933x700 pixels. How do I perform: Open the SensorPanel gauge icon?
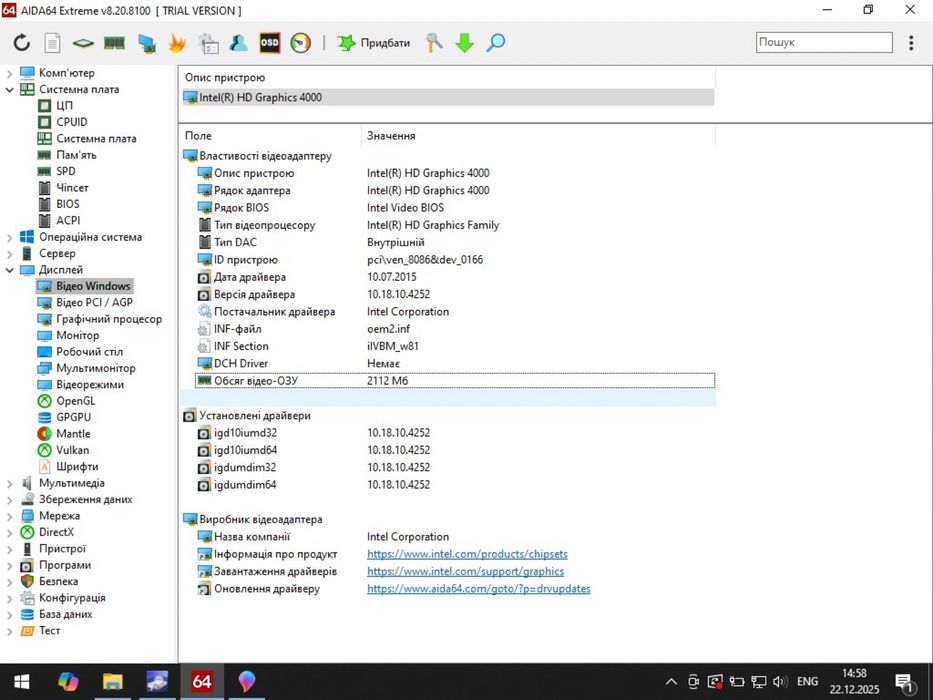[x=300, y=43]
